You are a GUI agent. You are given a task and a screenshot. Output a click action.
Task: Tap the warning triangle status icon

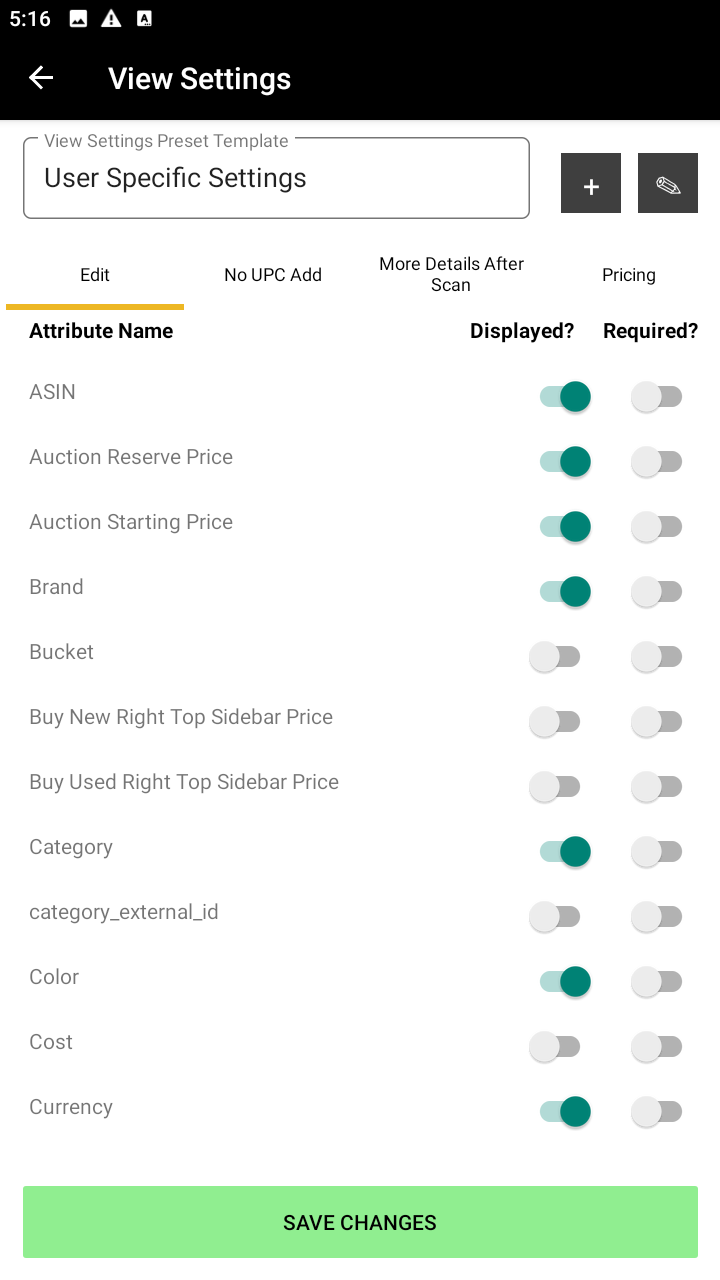click(111, 19)
